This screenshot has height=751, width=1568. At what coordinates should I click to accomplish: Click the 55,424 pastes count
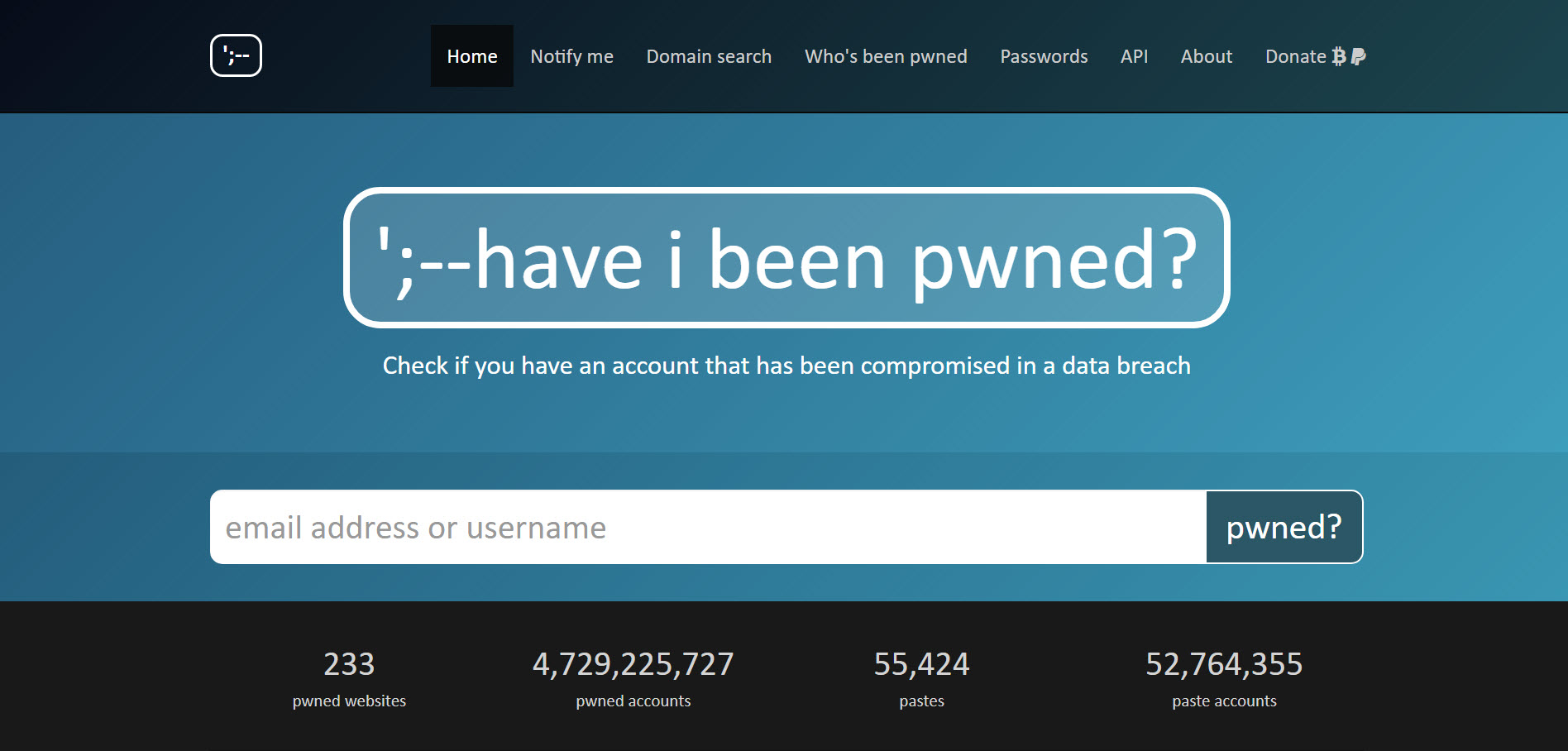point(921,664)
